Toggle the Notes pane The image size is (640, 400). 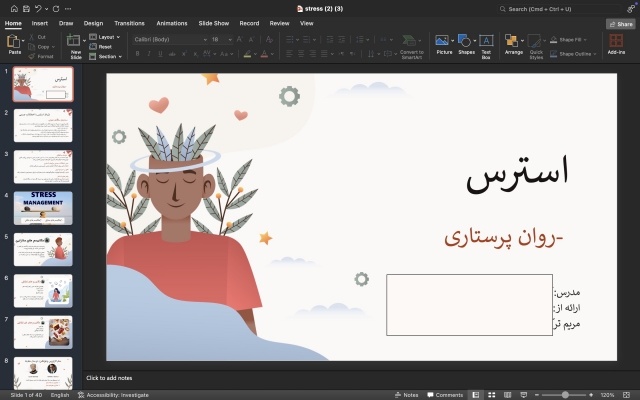[407, 395]
